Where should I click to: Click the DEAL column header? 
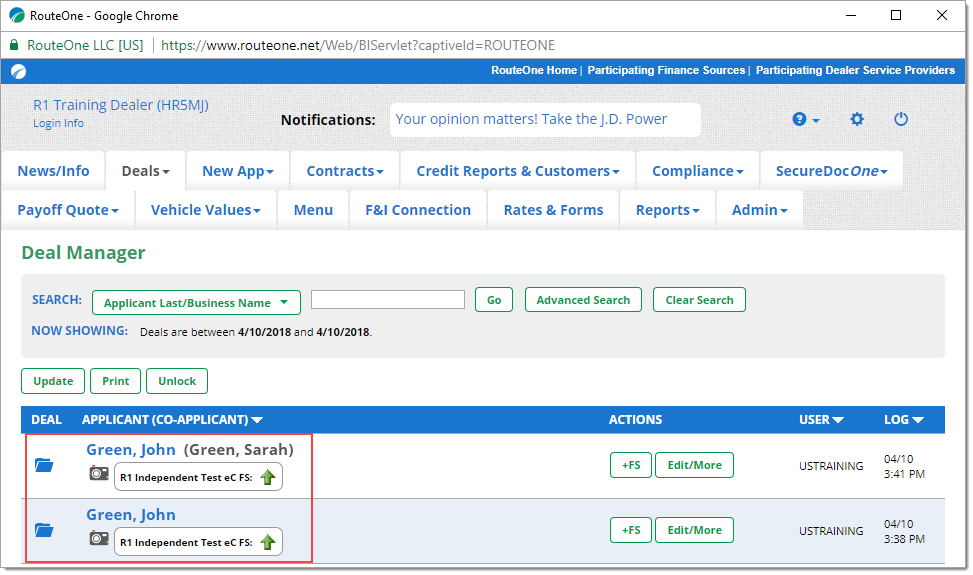(x=47, y=420)
